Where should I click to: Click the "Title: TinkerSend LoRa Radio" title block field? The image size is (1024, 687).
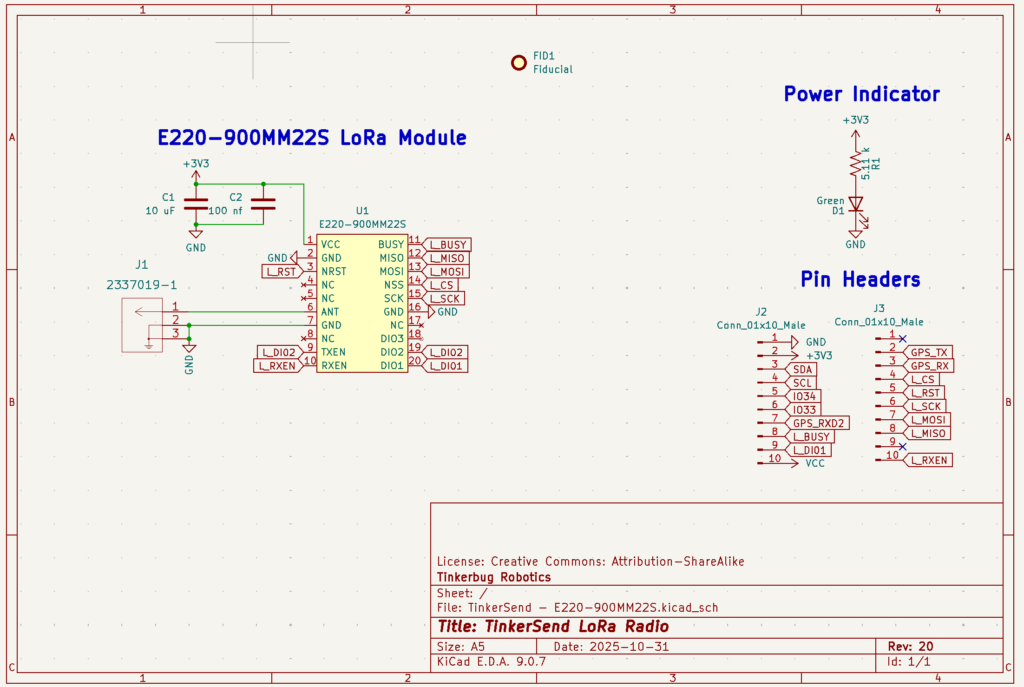click(553, 626)
